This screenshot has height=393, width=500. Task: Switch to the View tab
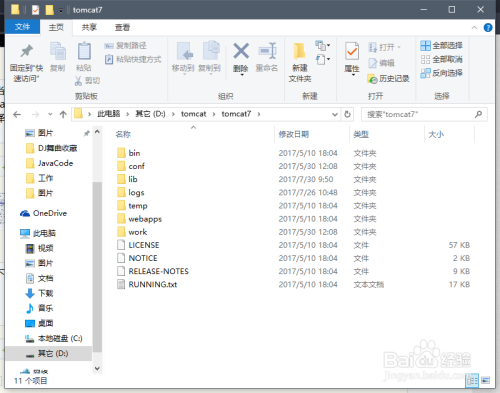tap(122, 27)
